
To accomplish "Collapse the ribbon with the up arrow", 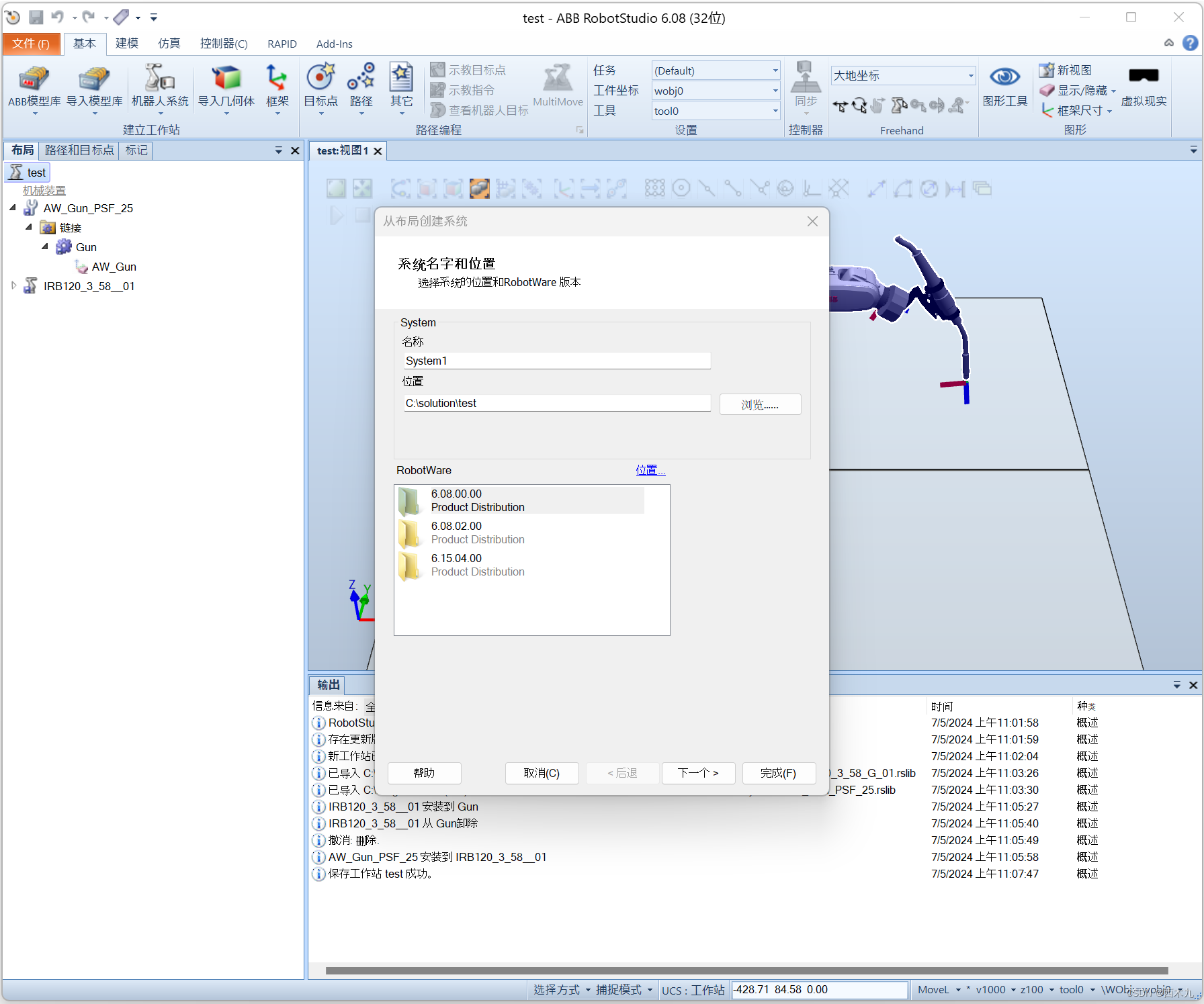I will point(1169,43).
